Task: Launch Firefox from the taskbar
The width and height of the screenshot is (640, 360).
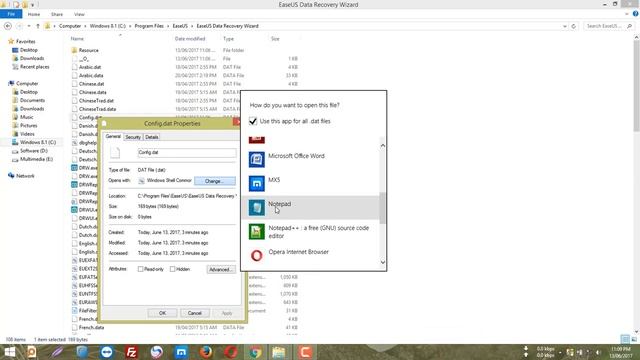Action: [206, 352]
